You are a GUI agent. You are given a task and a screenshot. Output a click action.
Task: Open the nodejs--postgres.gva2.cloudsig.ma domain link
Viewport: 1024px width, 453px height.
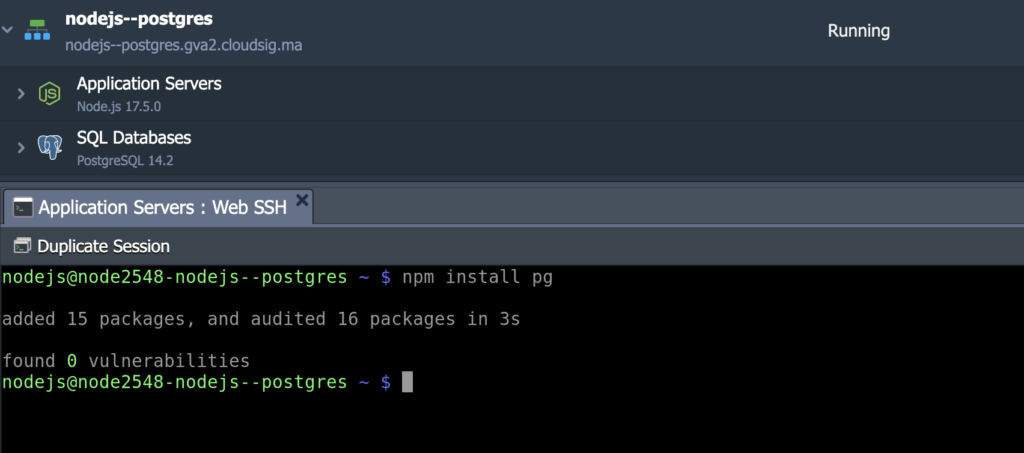tap(184, 46)
